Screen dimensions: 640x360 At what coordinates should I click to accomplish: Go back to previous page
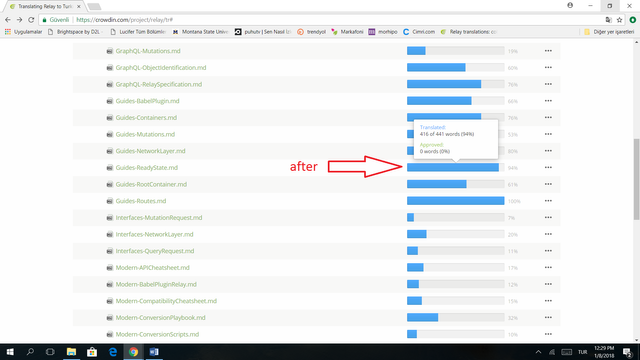coord(8,20)
